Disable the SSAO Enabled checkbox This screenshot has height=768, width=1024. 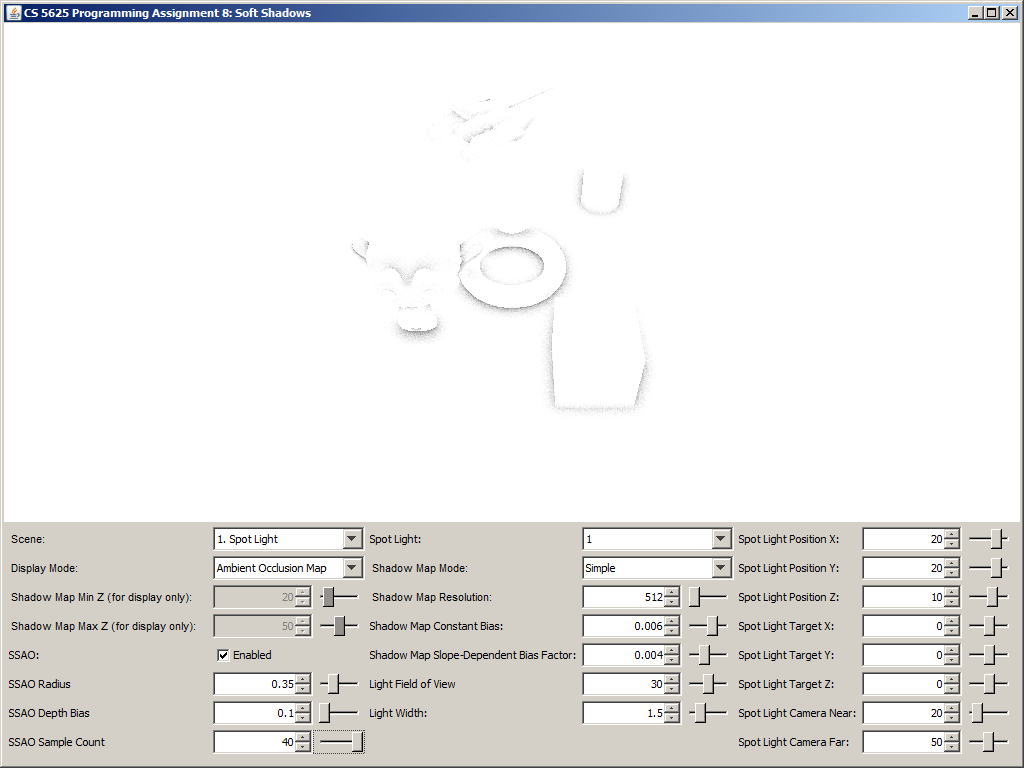pos(224,655)
